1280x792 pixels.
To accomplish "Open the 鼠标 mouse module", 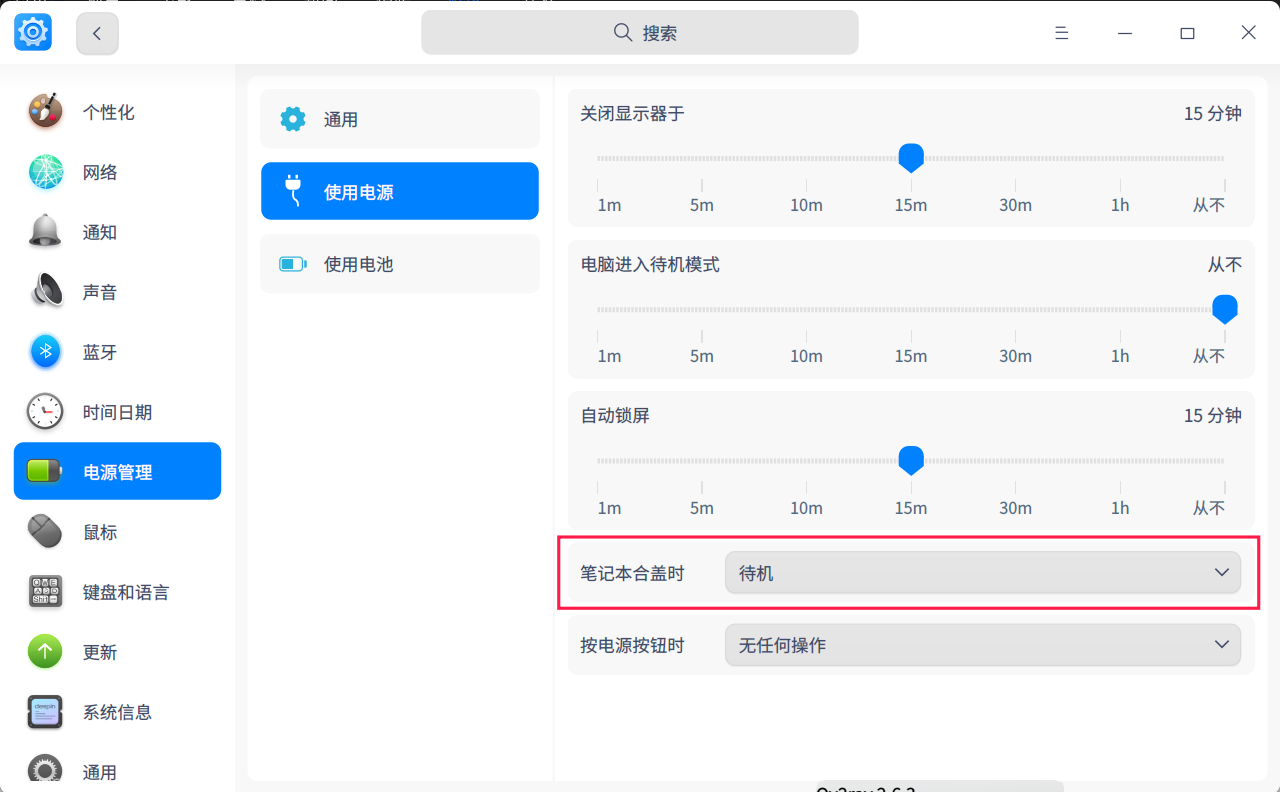I will click(117, 532).
